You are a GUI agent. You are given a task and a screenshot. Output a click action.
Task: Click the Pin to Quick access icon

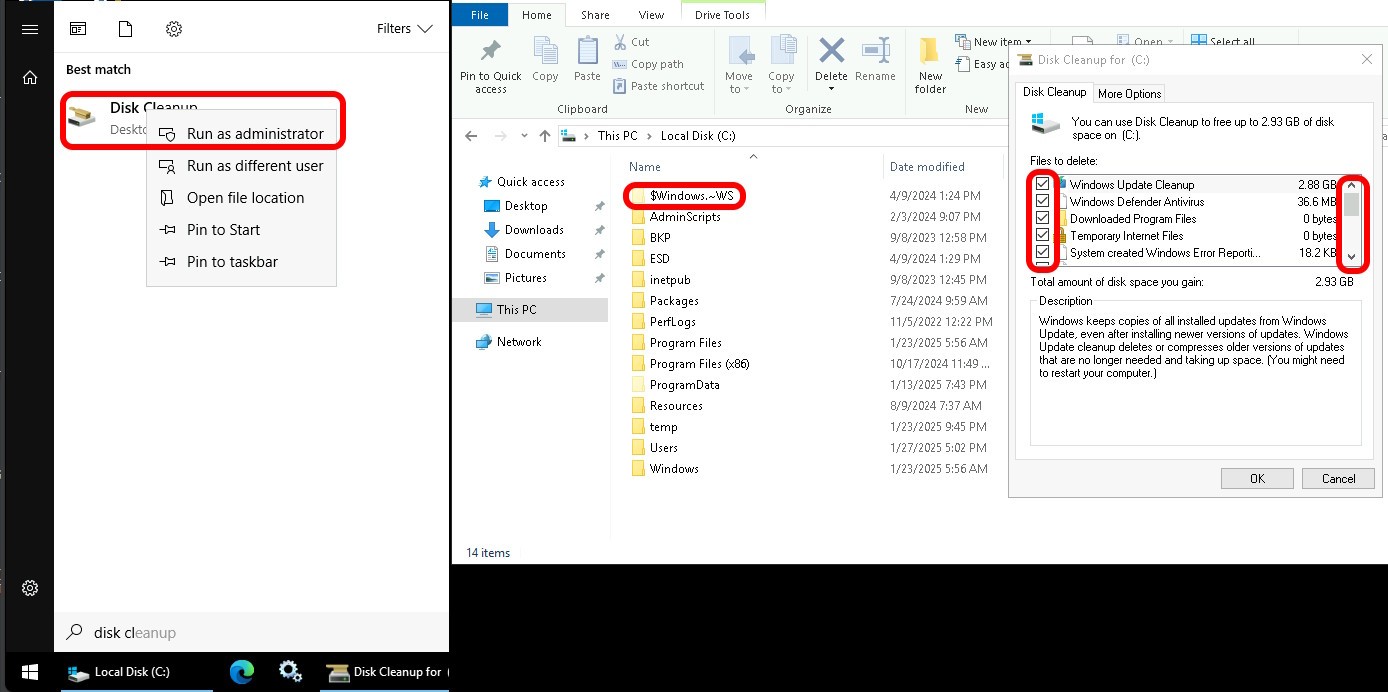pyautogui.click(x=490, y=53)
